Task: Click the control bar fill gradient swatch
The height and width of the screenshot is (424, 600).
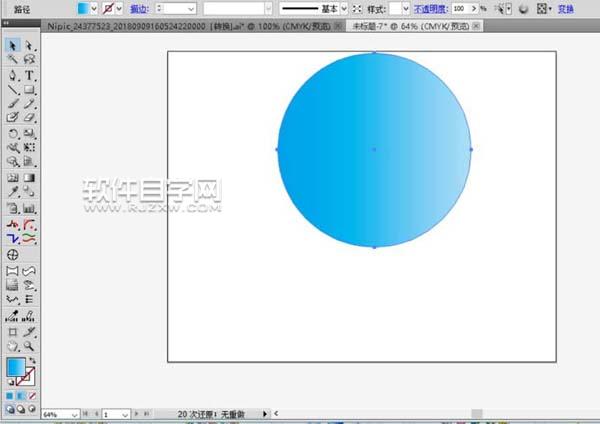Action: 83,8
